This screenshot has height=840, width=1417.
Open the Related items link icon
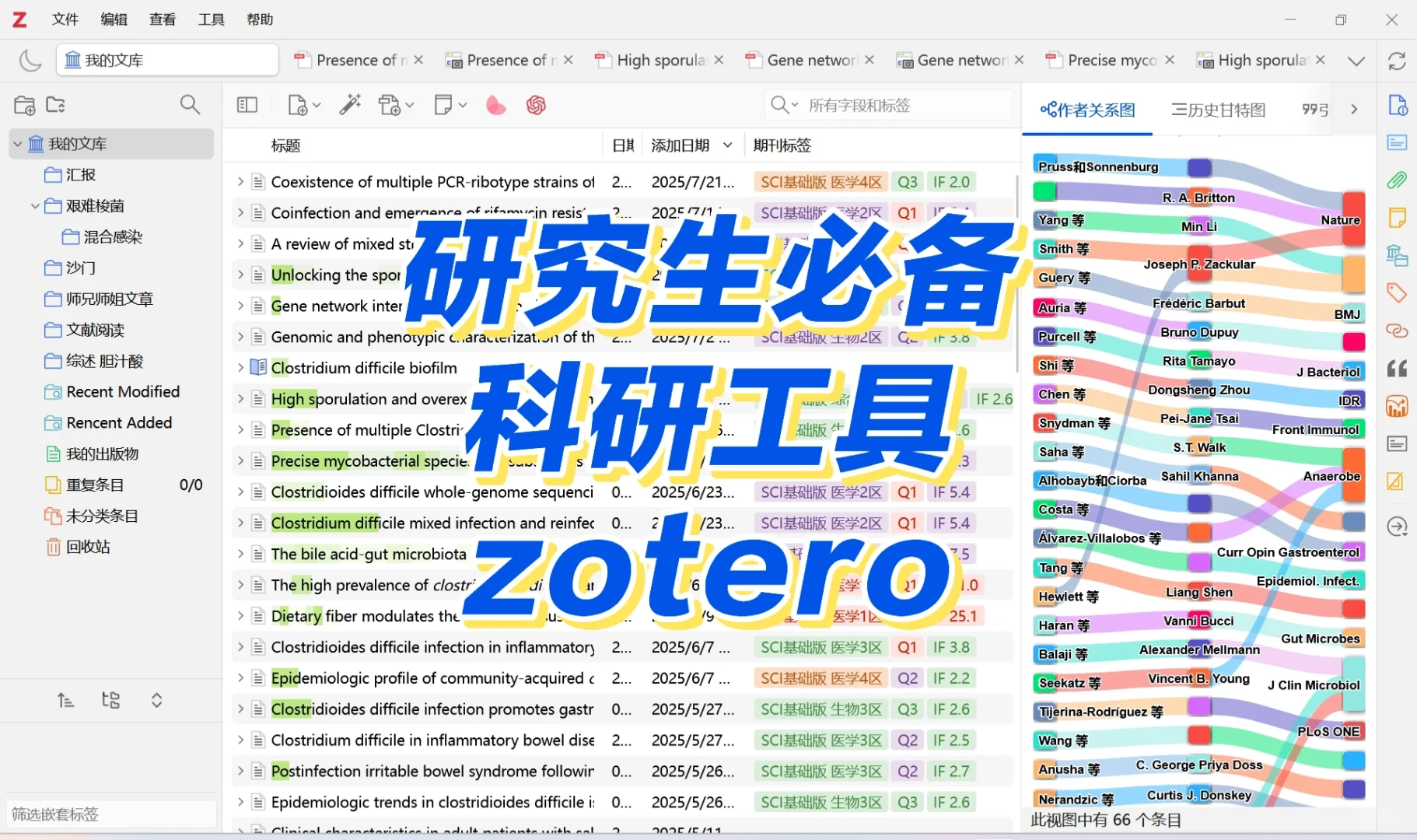click(1398, 331)
